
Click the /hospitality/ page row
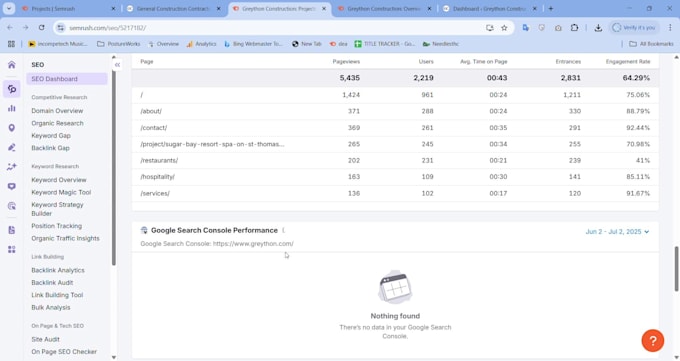395,177
